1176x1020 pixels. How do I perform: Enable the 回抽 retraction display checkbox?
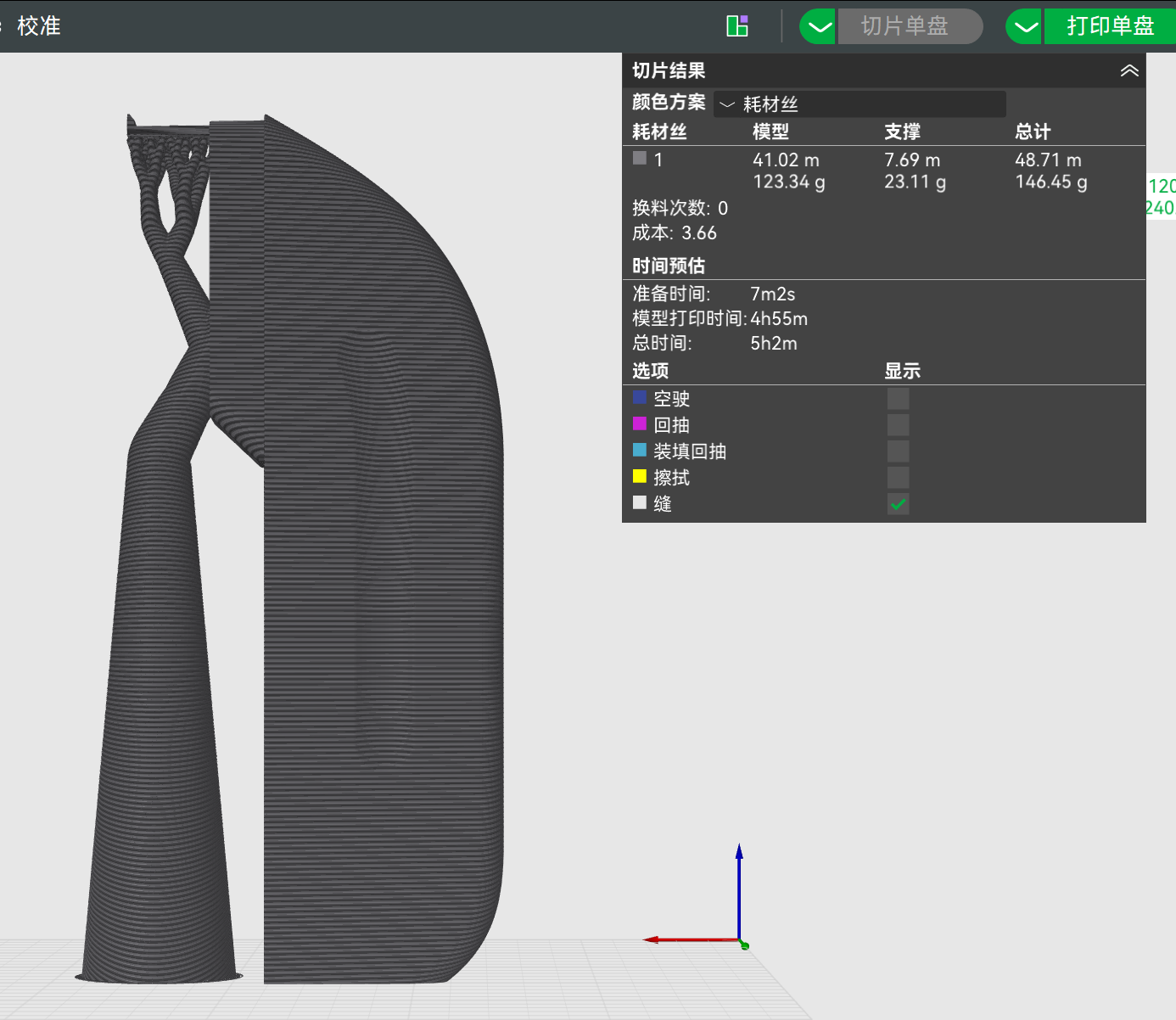pos(898,424)
